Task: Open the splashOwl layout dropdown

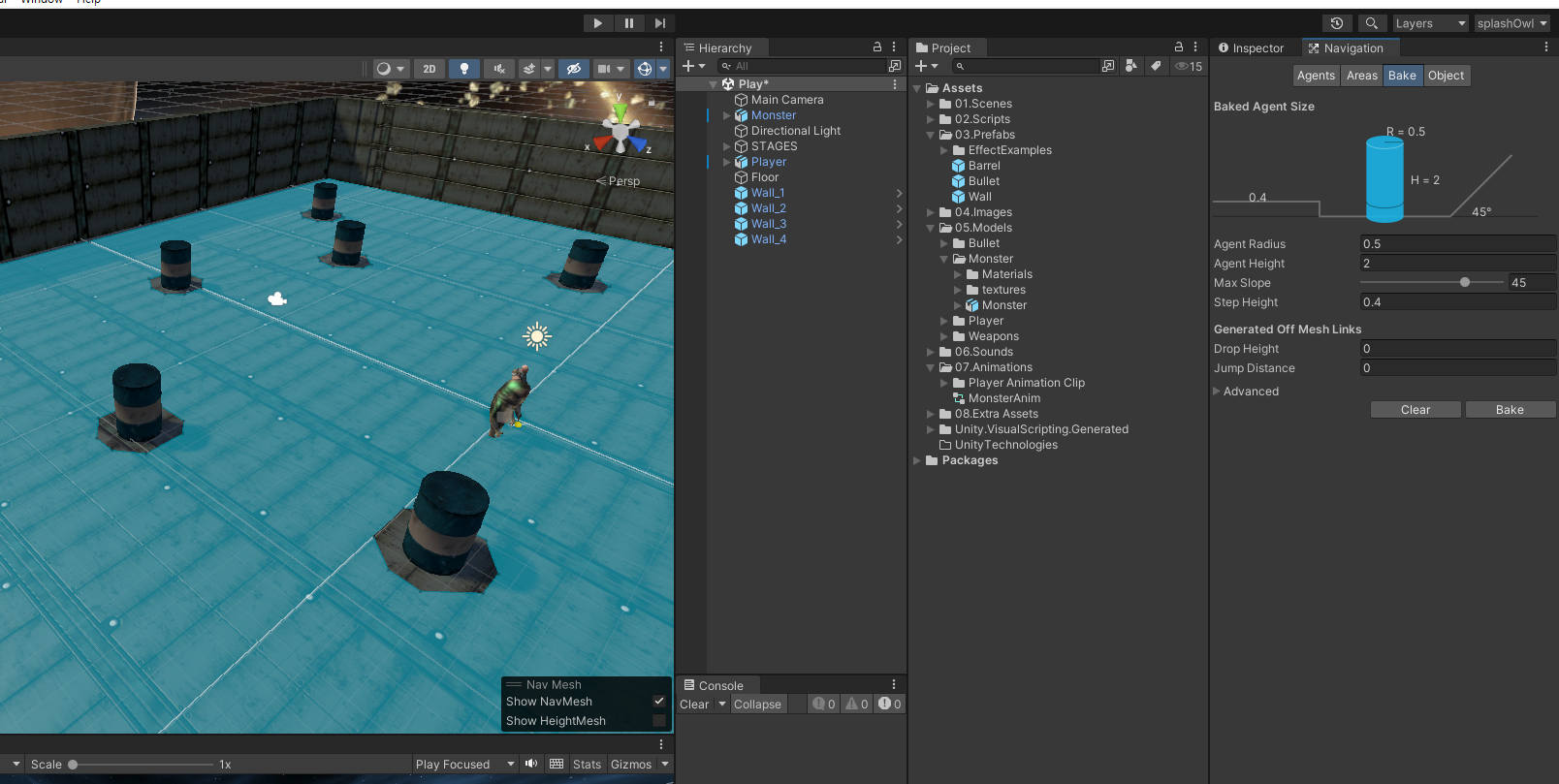Action: coord(1512,23)
